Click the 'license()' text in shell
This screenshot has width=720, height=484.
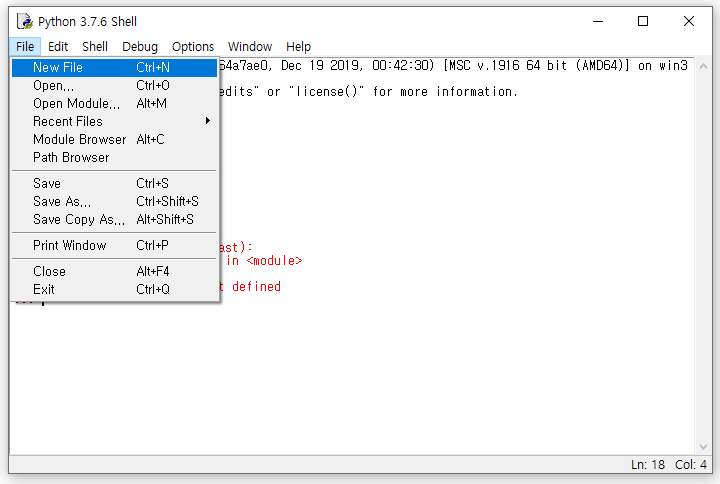click(x=326, y=91)
